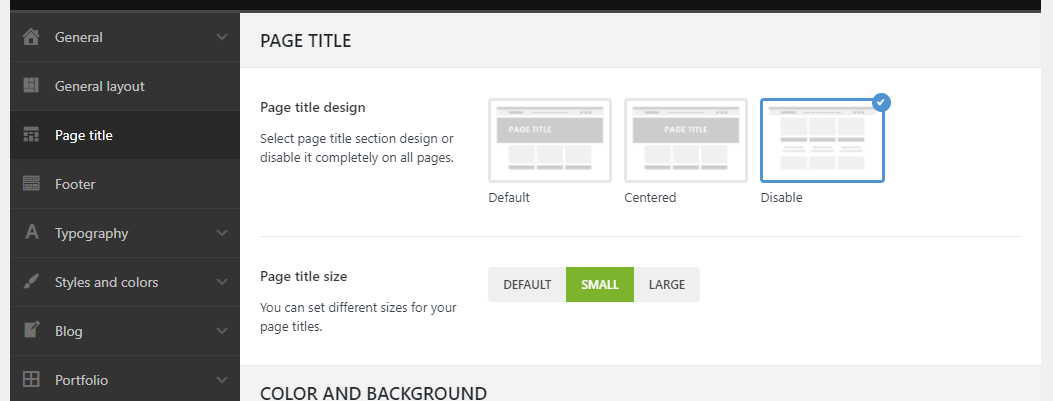Expand the Styles and colors chevron

(x=222, y=282)
